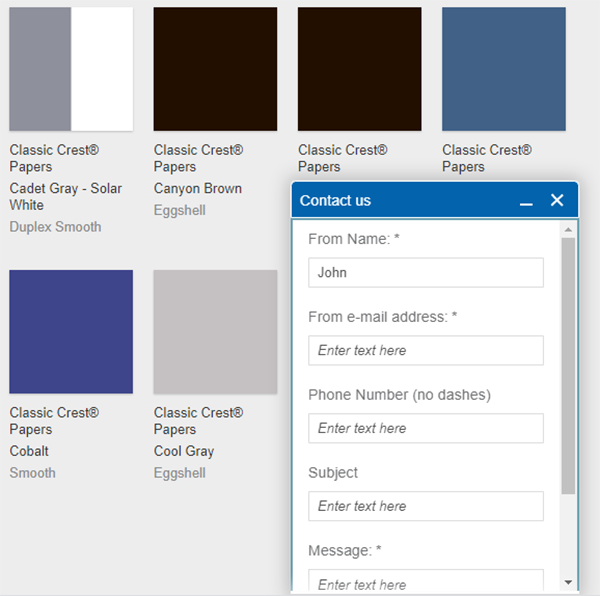
Task: Click the Contact us header title
Action: pos(335,201)
